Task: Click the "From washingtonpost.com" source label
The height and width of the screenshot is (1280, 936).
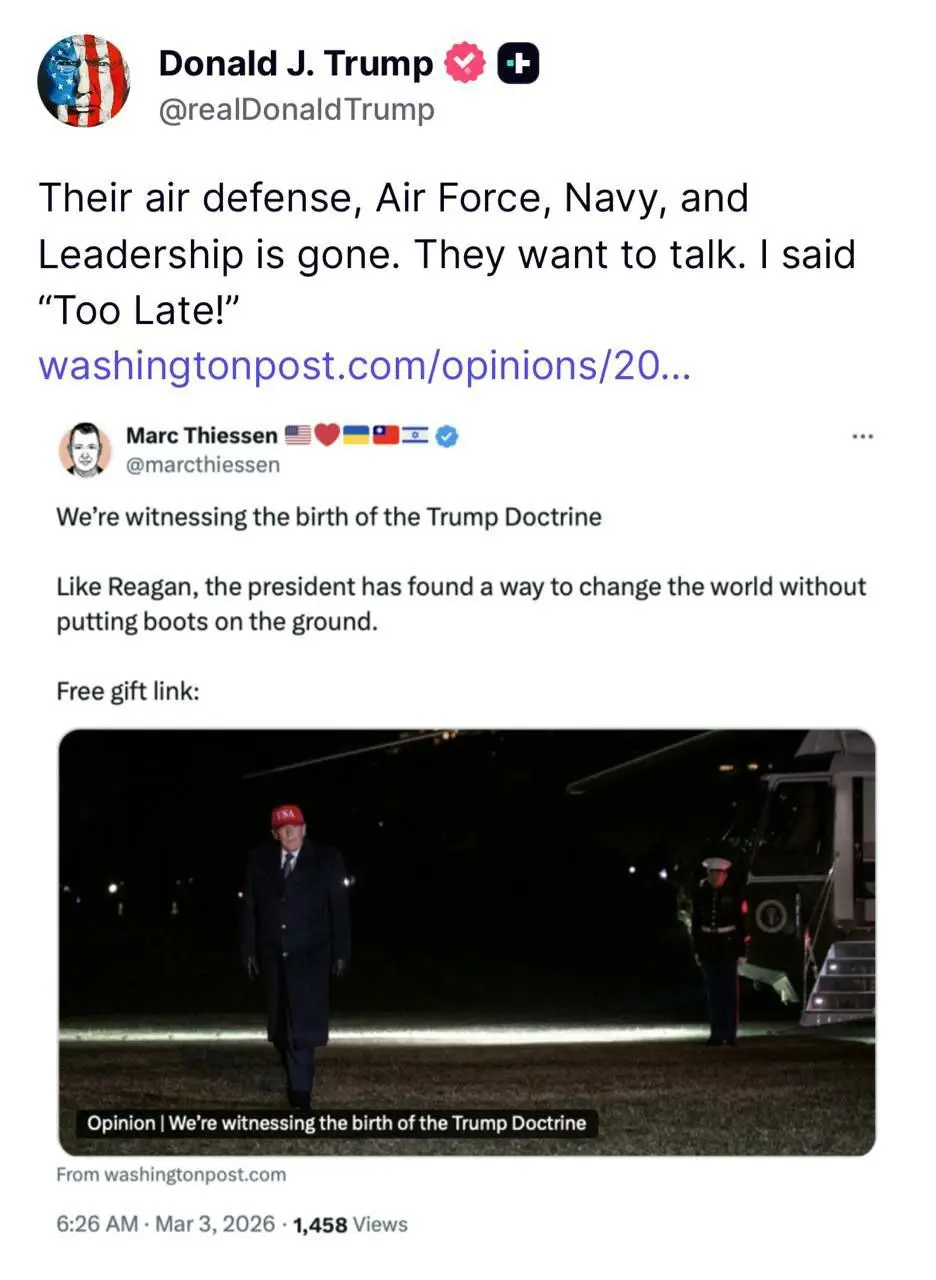Action: point(171,1175)
